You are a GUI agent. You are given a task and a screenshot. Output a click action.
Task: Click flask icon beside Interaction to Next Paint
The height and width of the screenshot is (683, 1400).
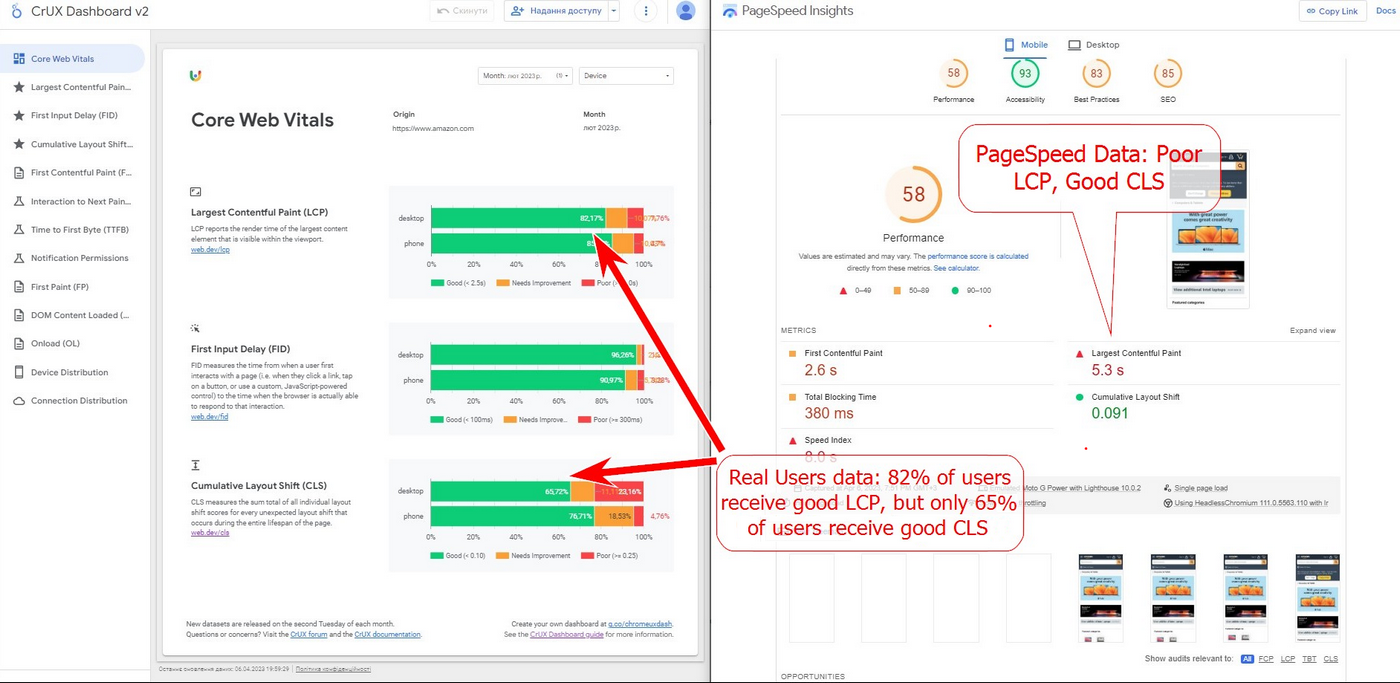(x=19, y=201)
